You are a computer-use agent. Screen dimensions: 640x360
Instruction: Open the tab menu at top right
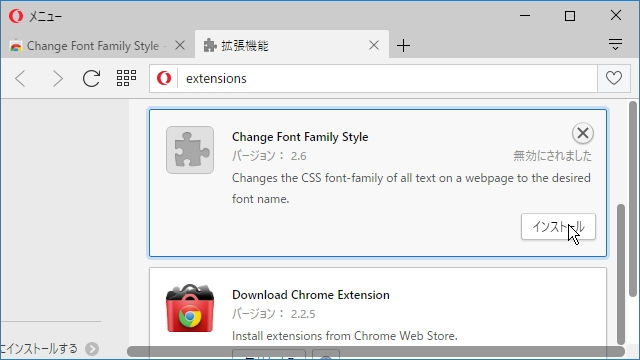pyautogui.click(x=615, y=44)
